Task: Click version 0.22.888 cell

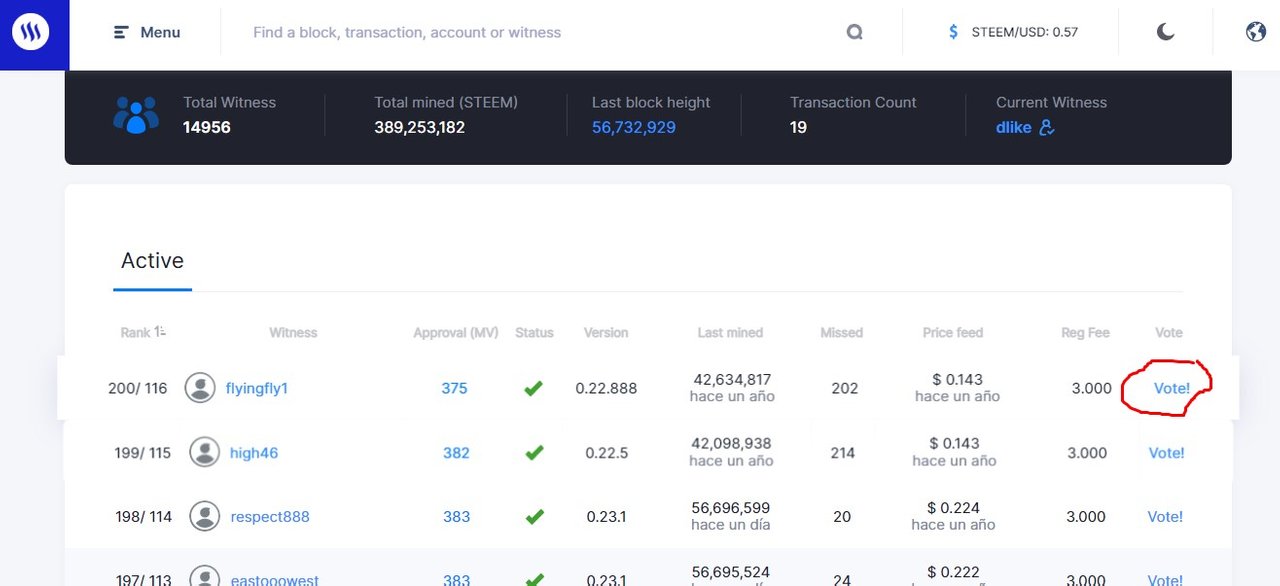Action: click(x=606, y=388)
